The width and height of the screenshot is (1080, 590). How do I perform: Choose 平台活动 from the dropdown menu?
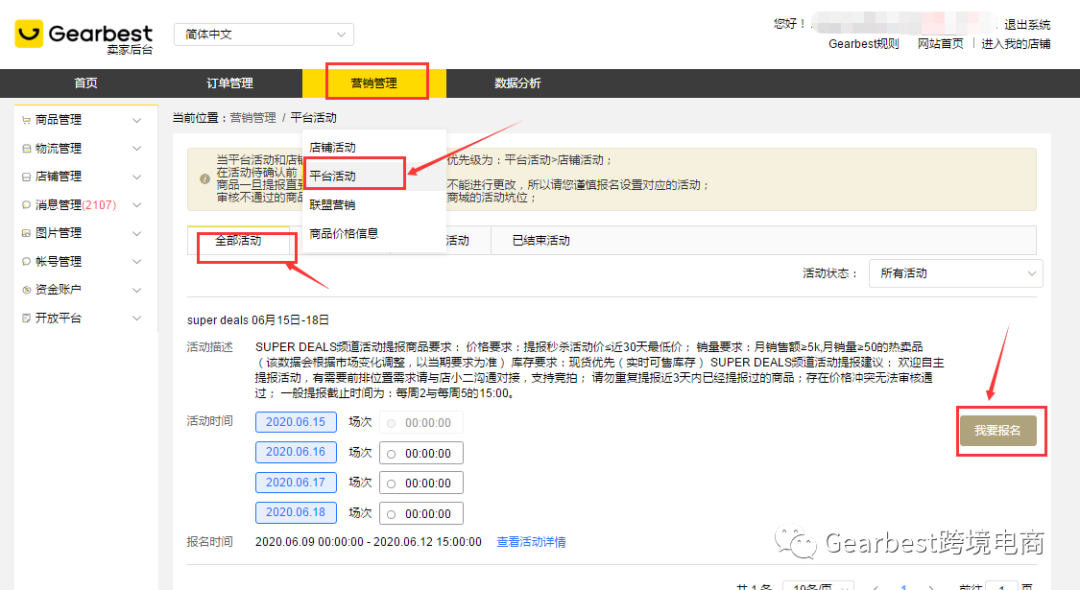click(x=374, y=176)
